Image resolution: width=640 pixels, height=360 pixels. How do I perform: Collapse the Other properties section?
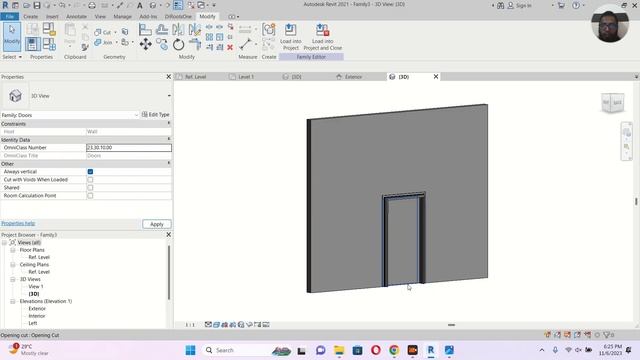[169, 163]
